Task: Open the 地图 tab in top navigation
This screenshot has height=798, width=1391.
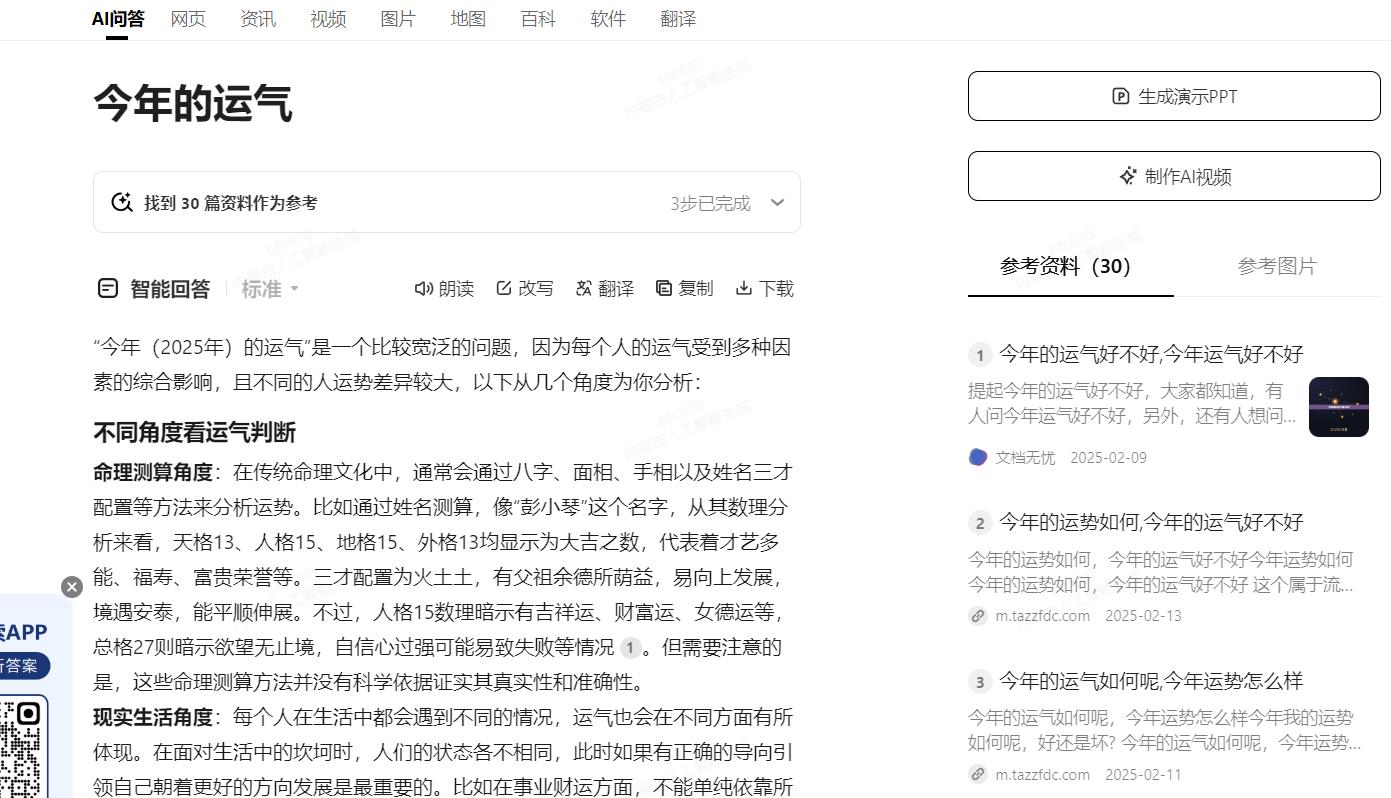Action: 468,19
